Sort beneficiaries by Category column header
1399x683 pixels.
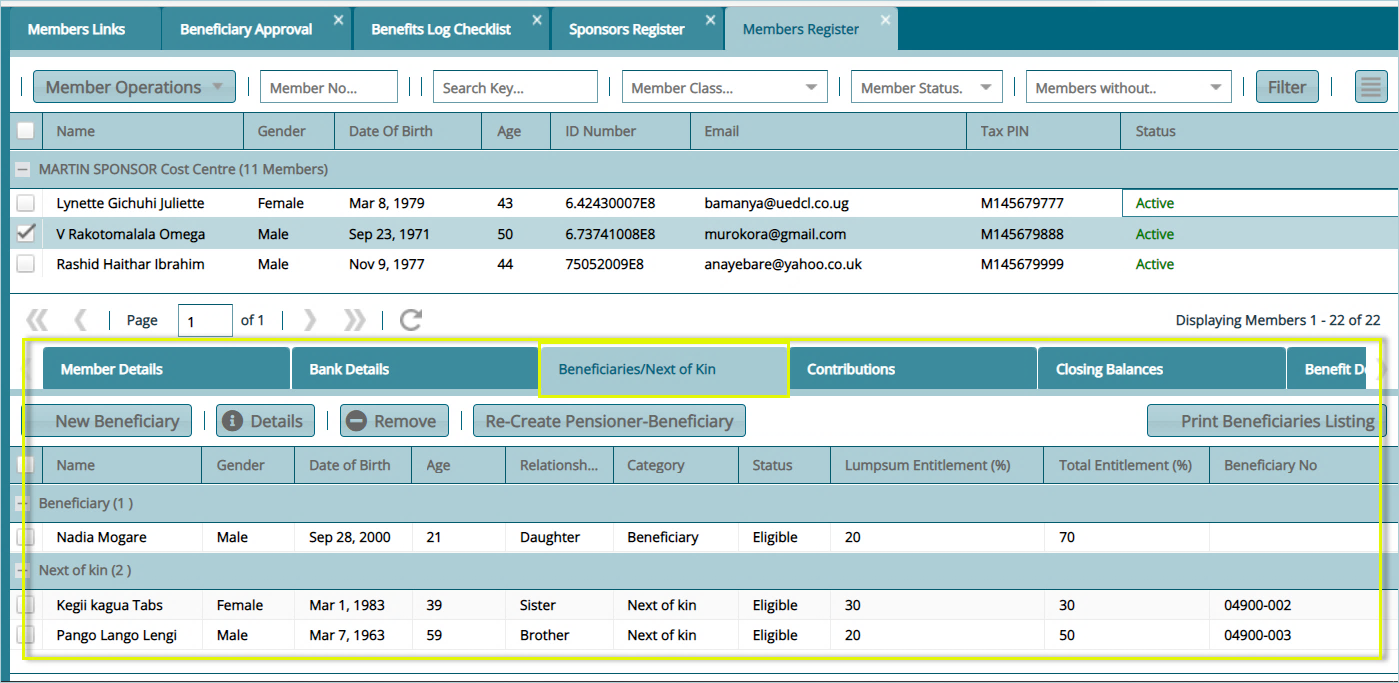coord(676,465)
